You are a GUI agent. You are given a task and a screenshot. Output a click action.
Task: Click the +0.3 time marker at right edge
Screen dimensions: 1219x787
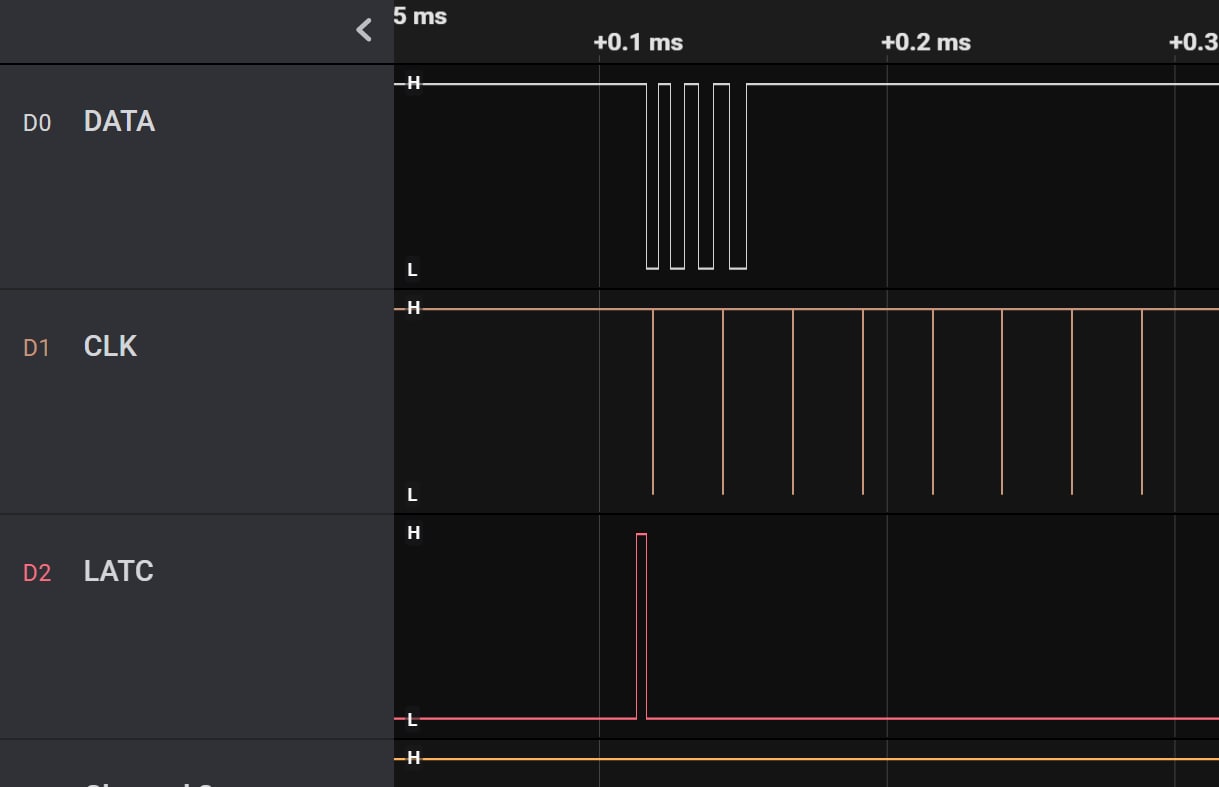pos(1193,42)
